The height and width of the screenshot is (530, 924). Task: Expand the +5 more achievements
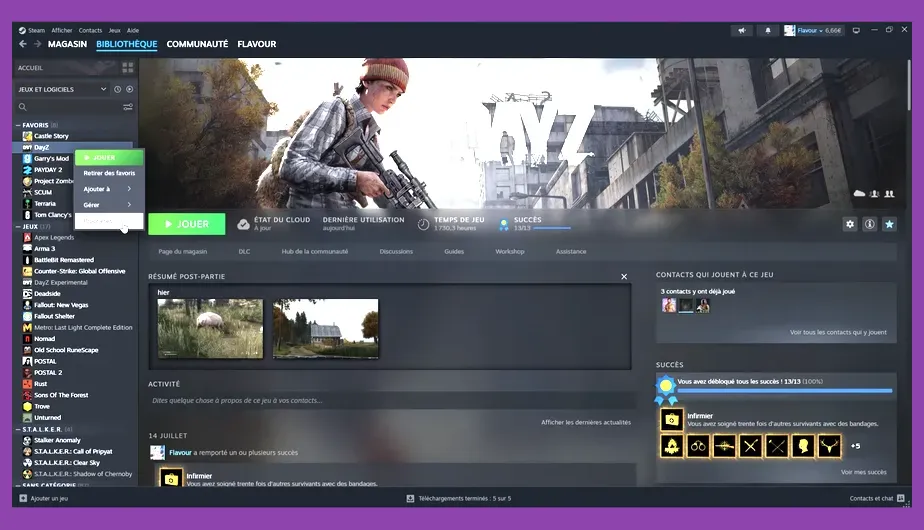856,446
